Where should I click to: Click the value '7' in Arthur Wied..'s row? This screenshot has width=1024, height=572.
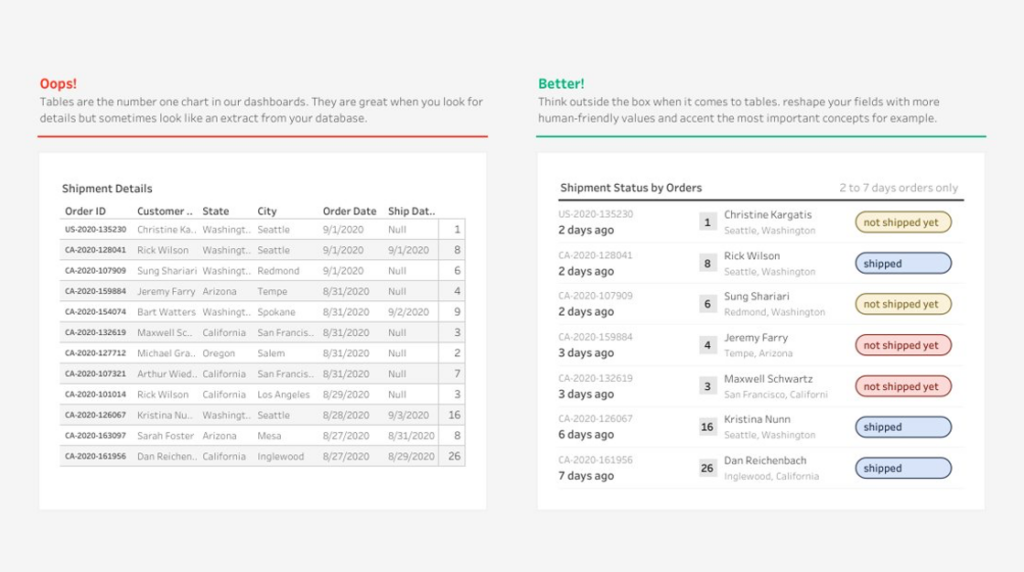457,373
